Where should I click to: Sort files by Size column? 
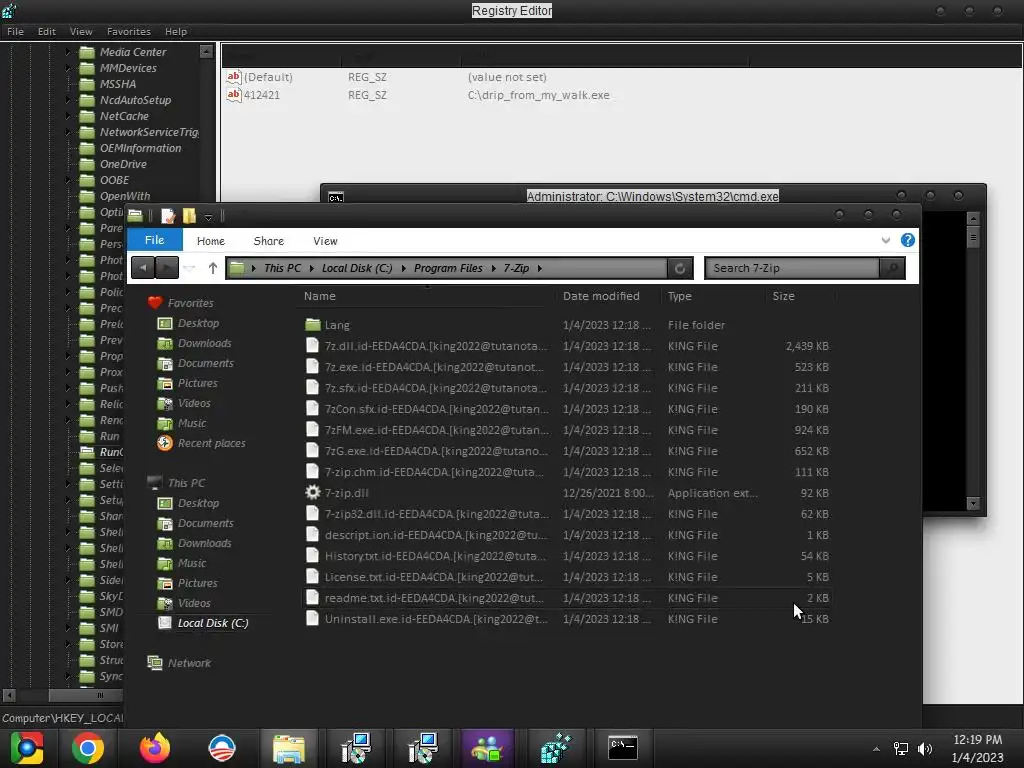click(784, 296)
